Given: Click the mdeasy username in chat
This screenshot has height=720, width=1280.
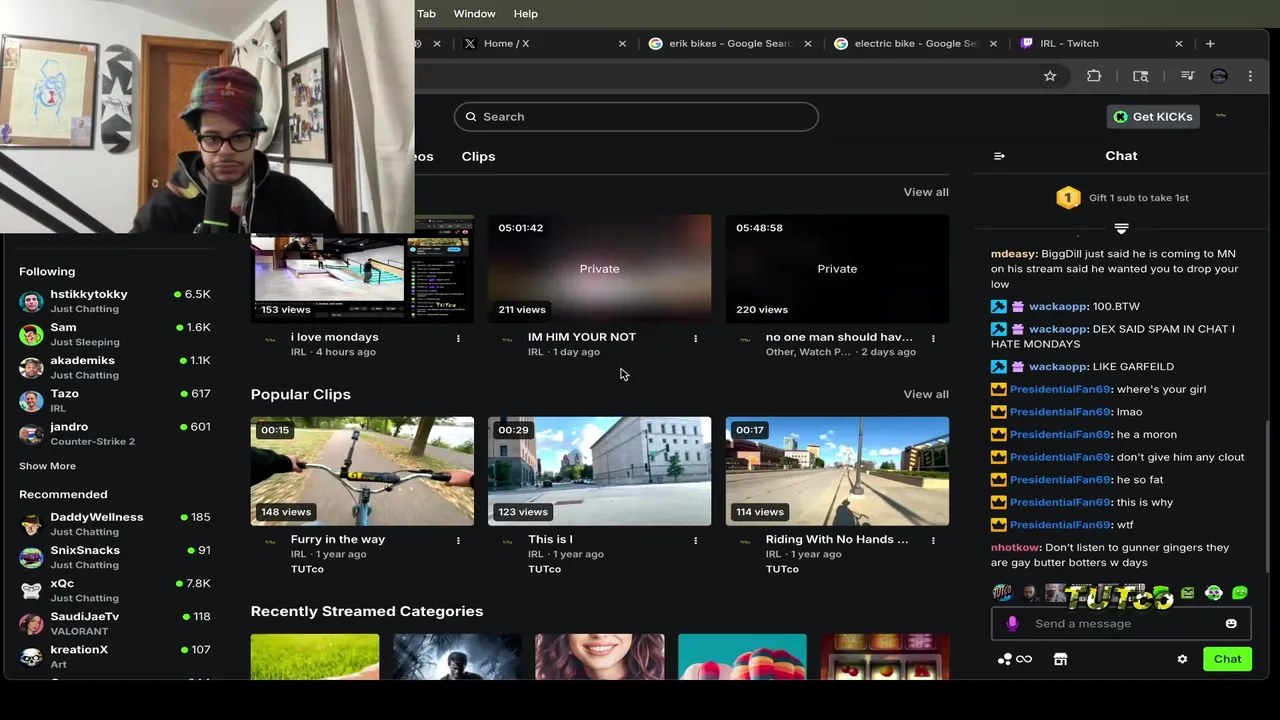Looking at the screenshot, I should pos(1013,254).
